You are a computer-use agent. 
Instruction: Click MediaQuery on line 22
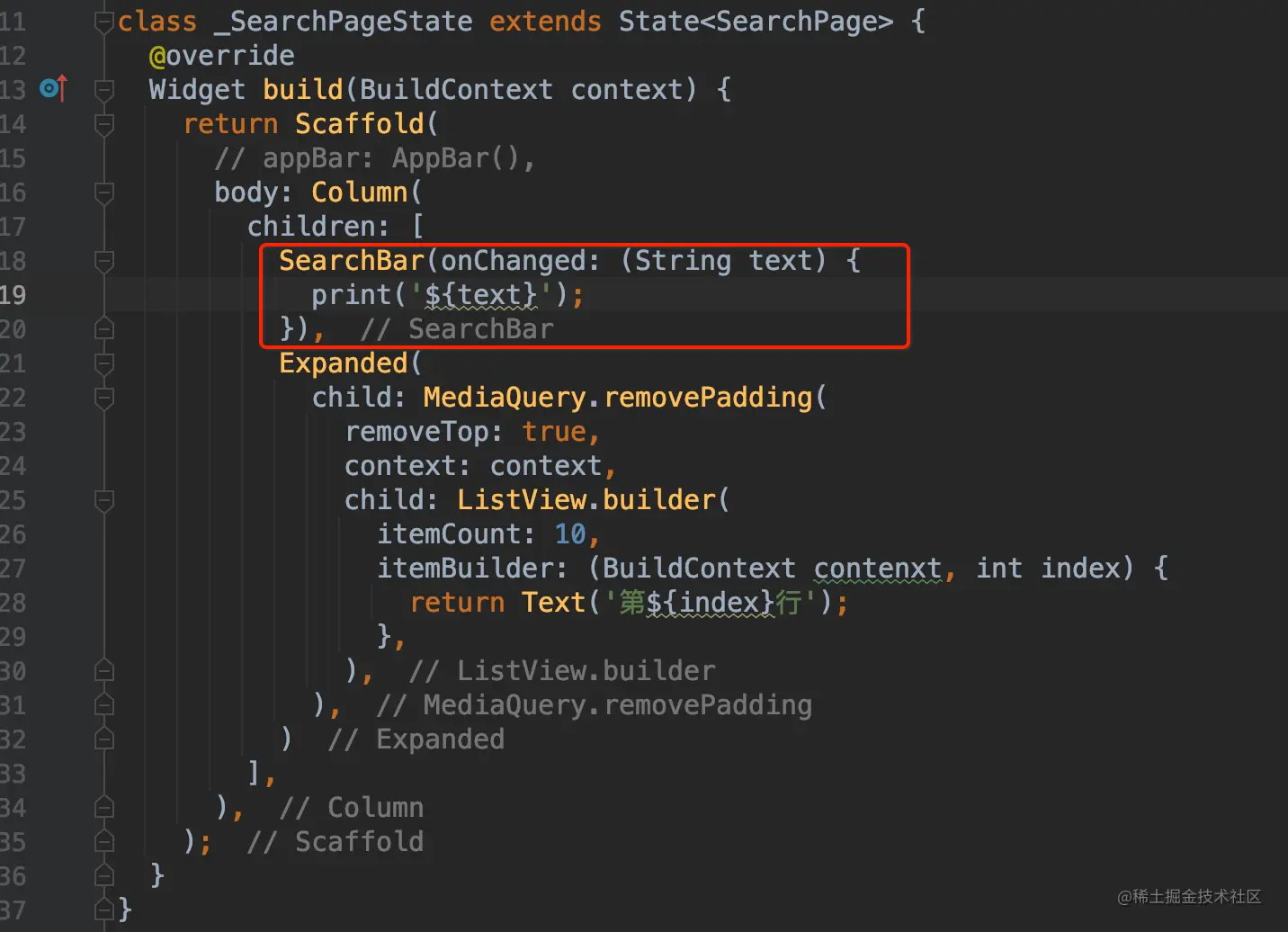(x=505, y=398)
